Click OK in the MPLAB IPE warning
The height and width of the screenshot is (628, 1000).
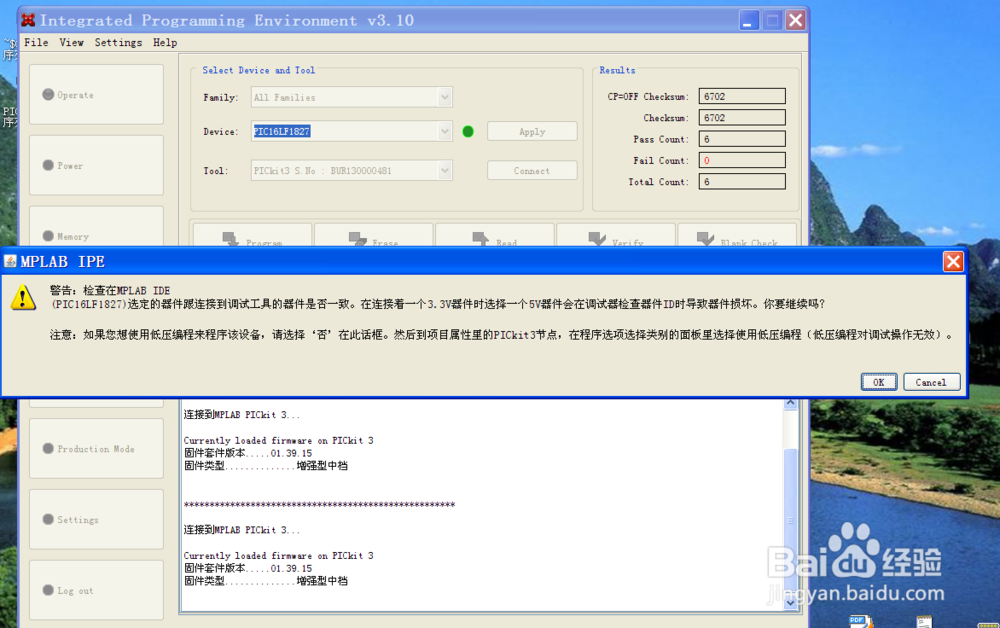point(879,382)
